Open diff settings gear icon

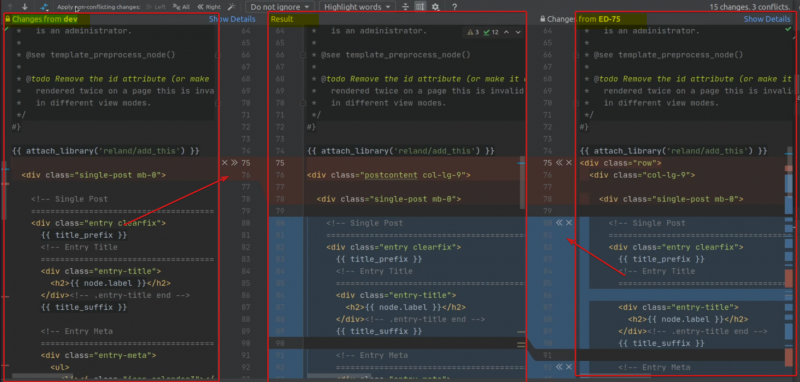(x=435, y=7)
